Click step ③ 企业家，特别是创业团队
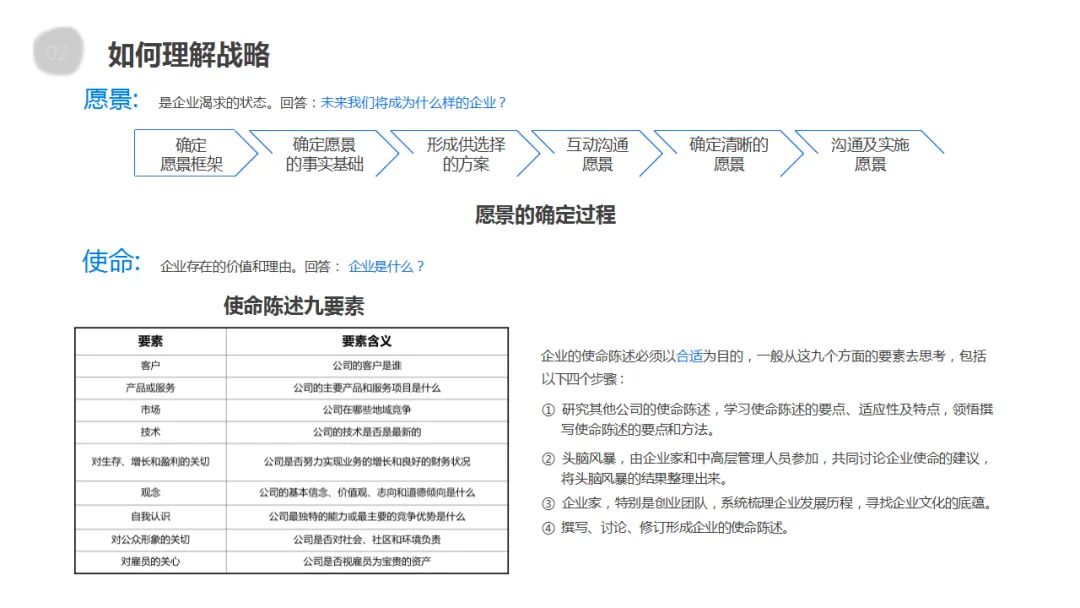Viewport: 1080px width, 608px height. click(x=769, y=503)
